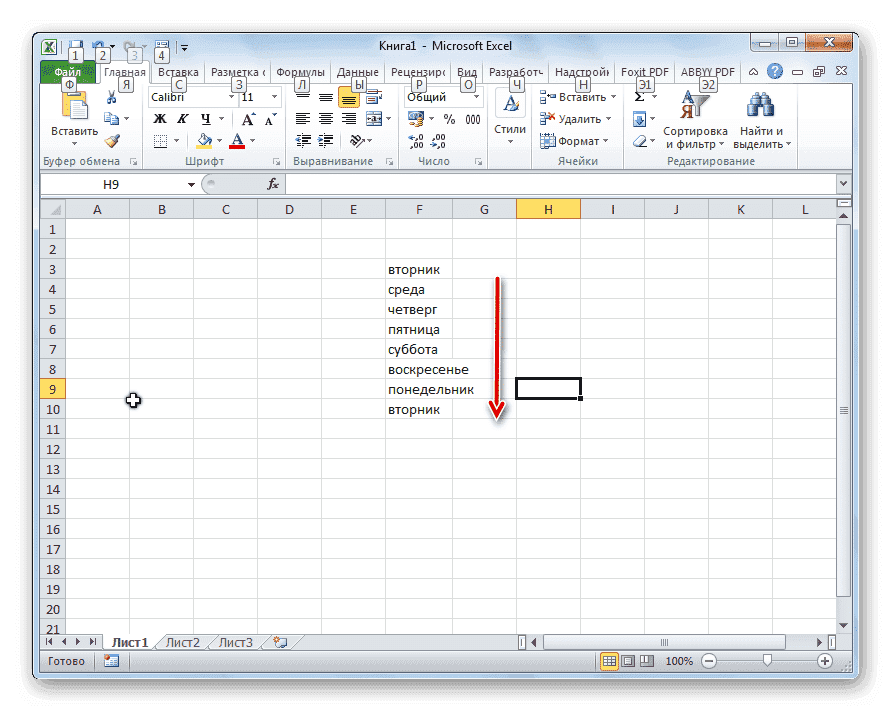Screen dimensions: 892x712
Task: Toggle underline formatting
Action: click(205, 119)
